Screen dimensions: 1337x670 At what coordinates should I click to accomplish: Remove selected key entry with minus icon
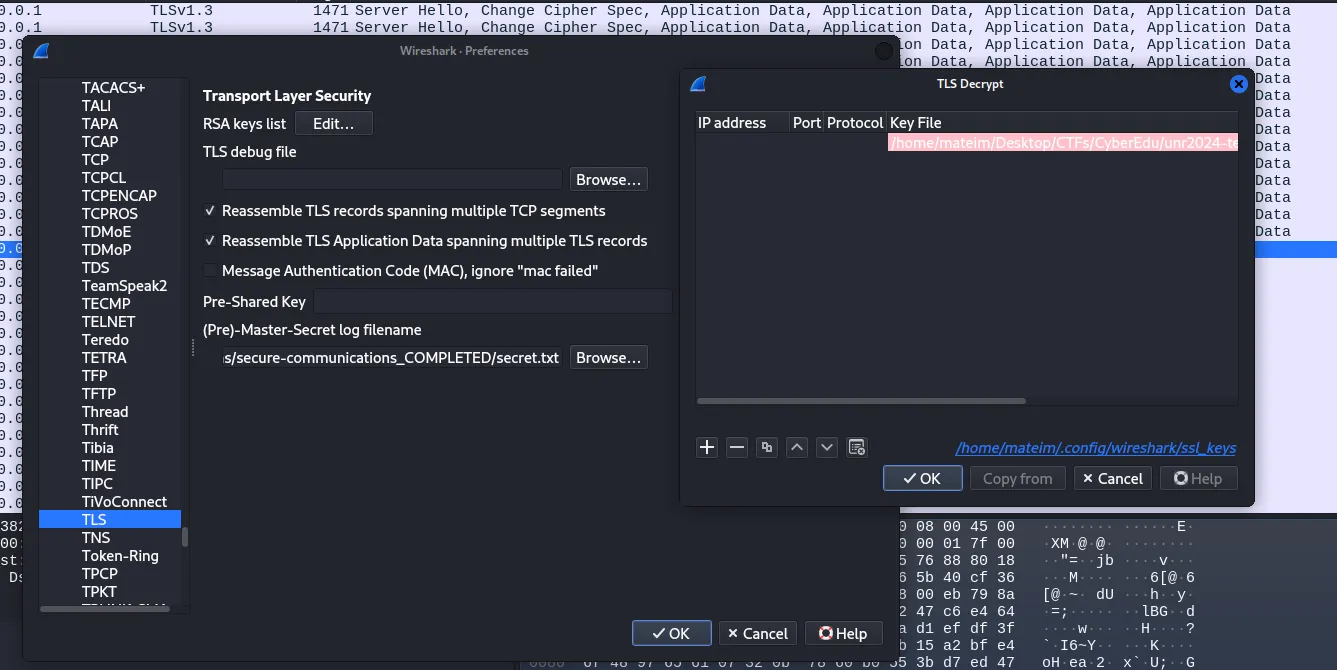pyautogui.click(x=737, y=448)
